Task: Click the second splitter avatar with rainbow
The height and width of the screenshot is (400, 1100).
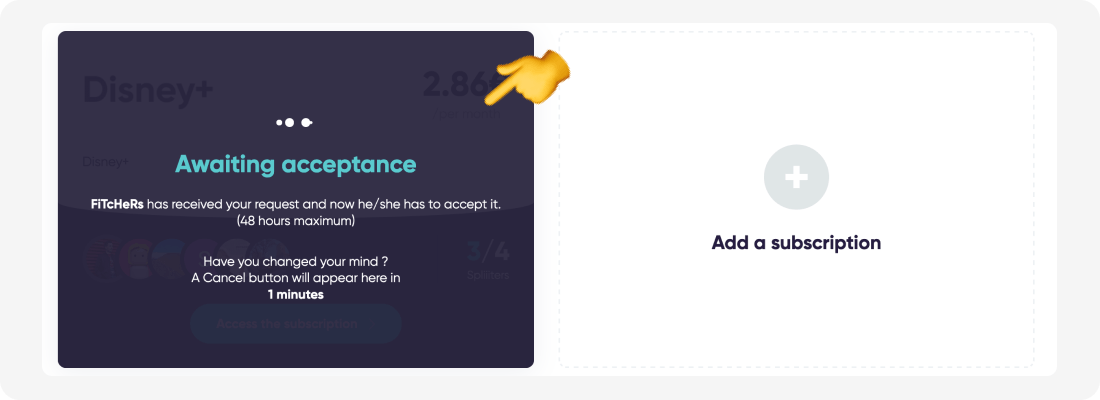Action: coord(138,259)
